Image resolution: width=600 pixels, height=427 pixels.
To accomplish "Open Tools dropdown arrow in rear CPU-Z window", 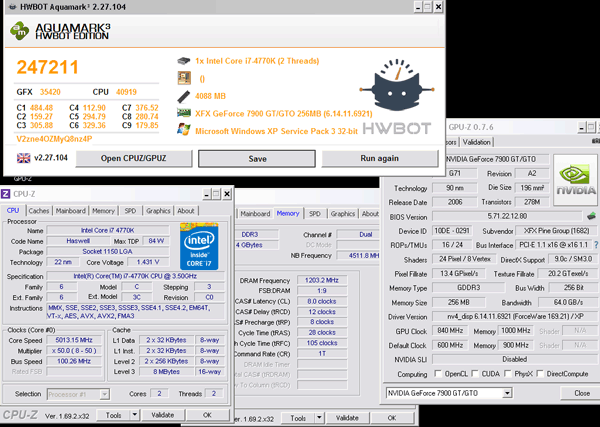I will coord(319,418).
